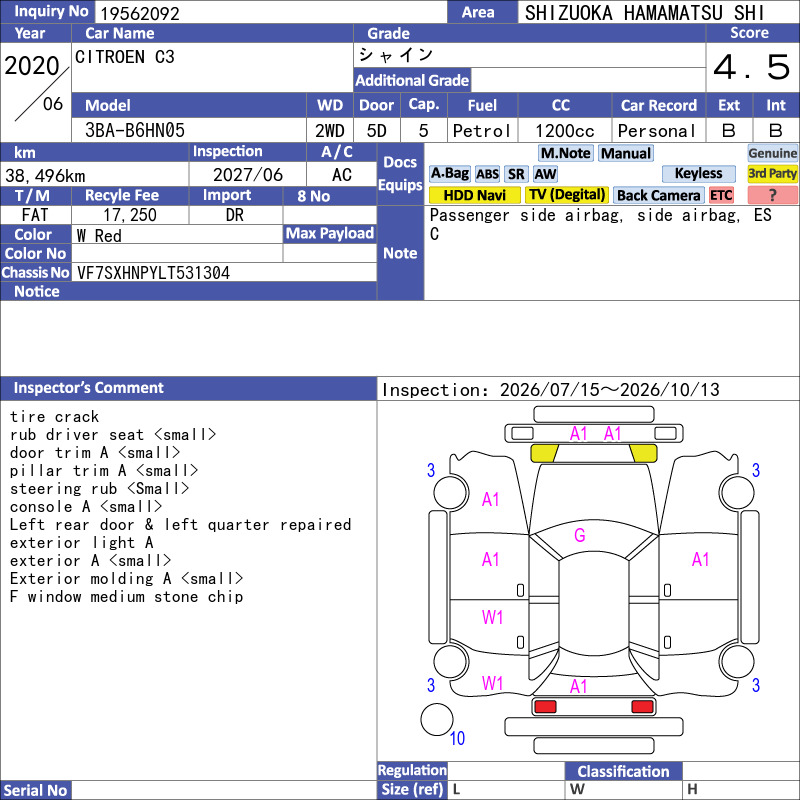Screen dimensions: 800x800
Task: Click the 3rd Party yellow tag
Action: pyautogui.click(x=772, y=174)
